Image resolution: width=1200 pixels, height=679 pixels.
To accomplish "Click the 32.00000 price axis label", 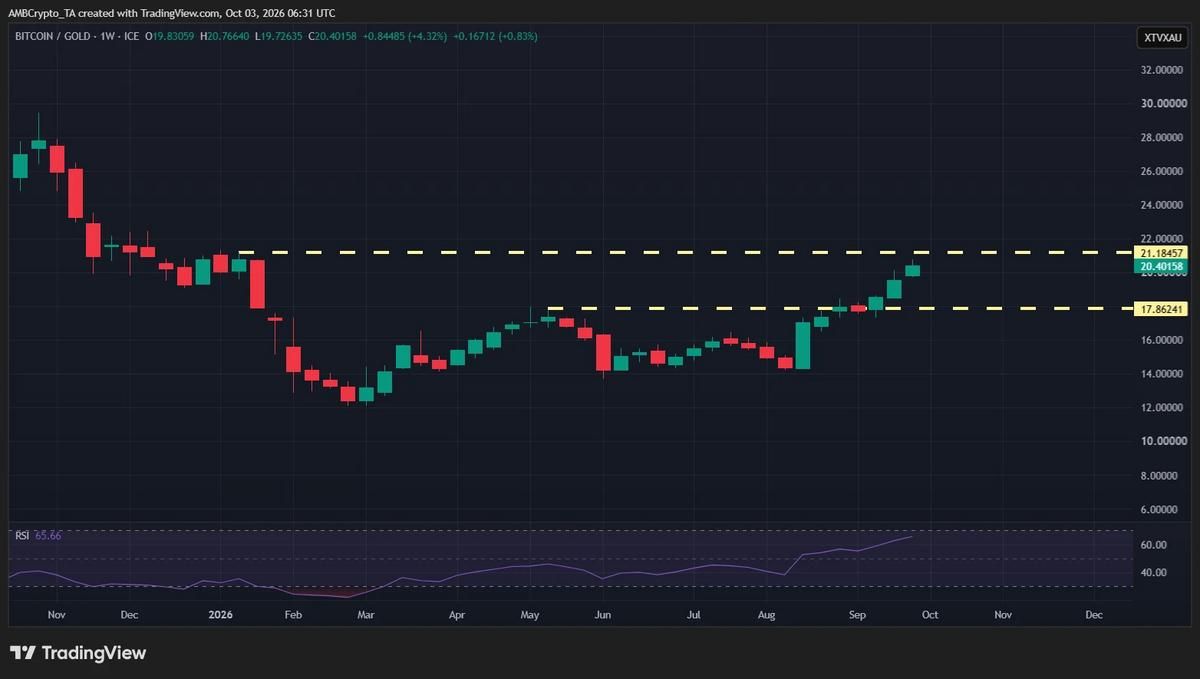I will (x=1162, y=70).
